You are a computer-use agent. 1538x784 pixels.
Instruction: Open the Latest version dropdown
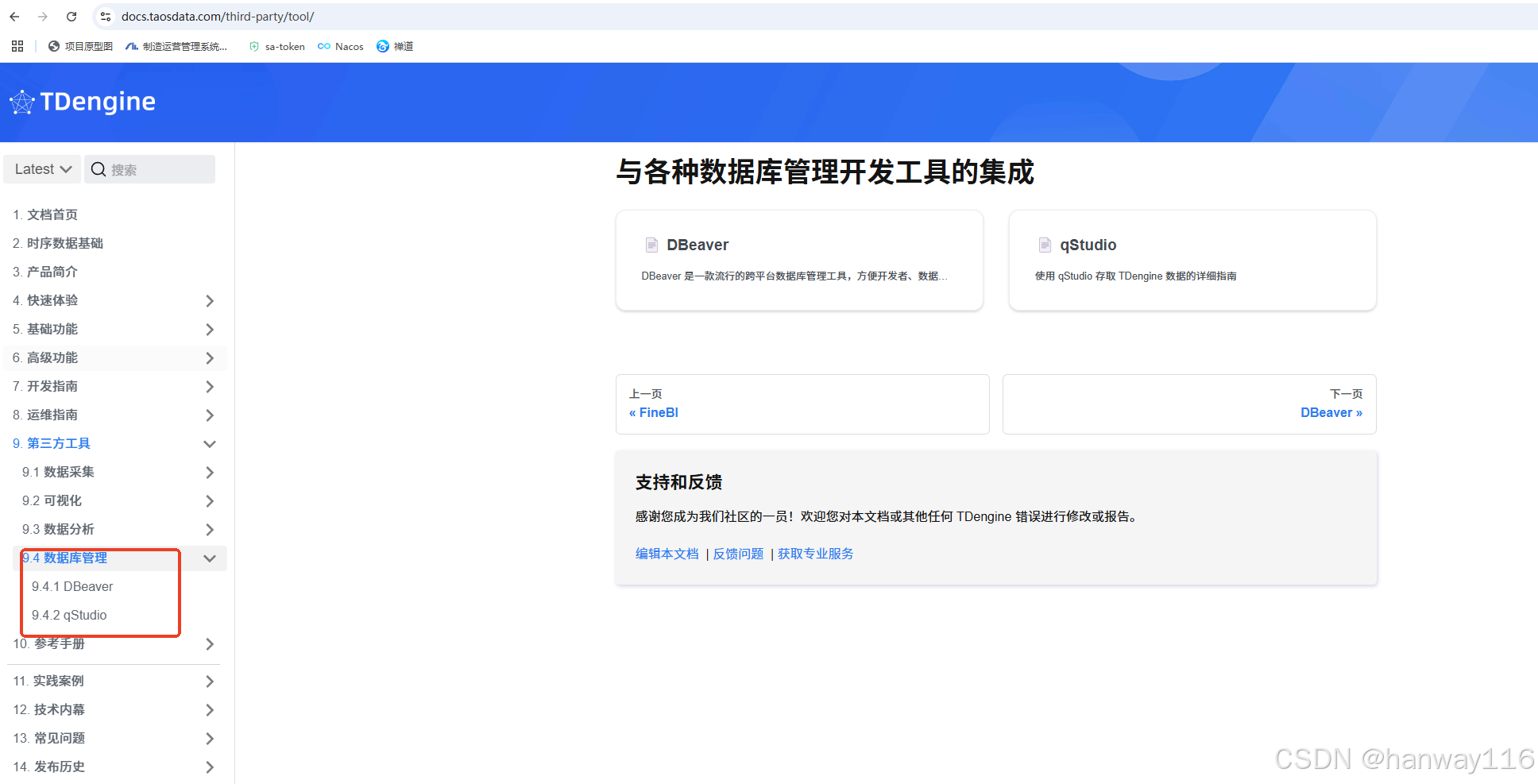pos(43,169)
